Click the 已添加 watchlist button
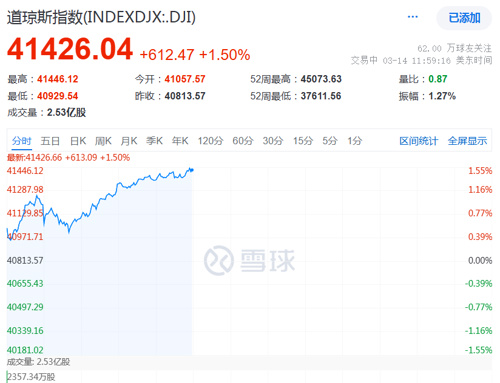 [464, 18]
